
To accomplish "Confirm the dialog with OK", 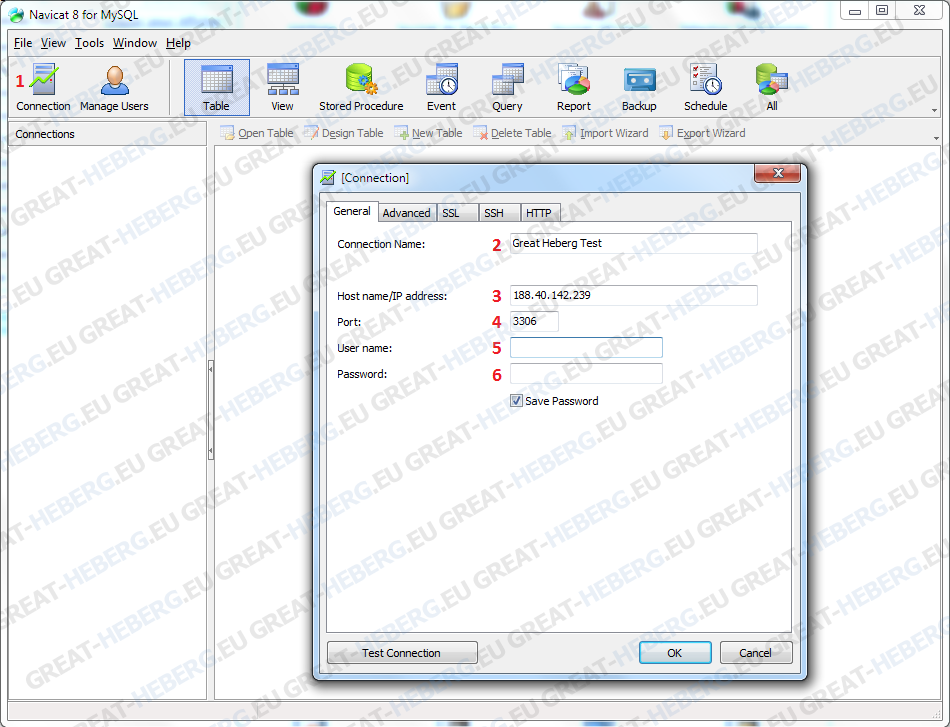I will pos(675,653).
